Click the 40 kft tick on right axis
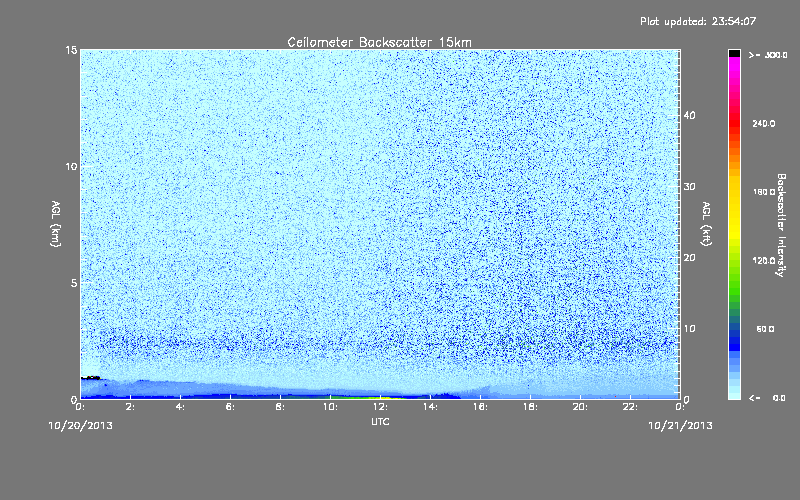800x500 pixels. 689,115
